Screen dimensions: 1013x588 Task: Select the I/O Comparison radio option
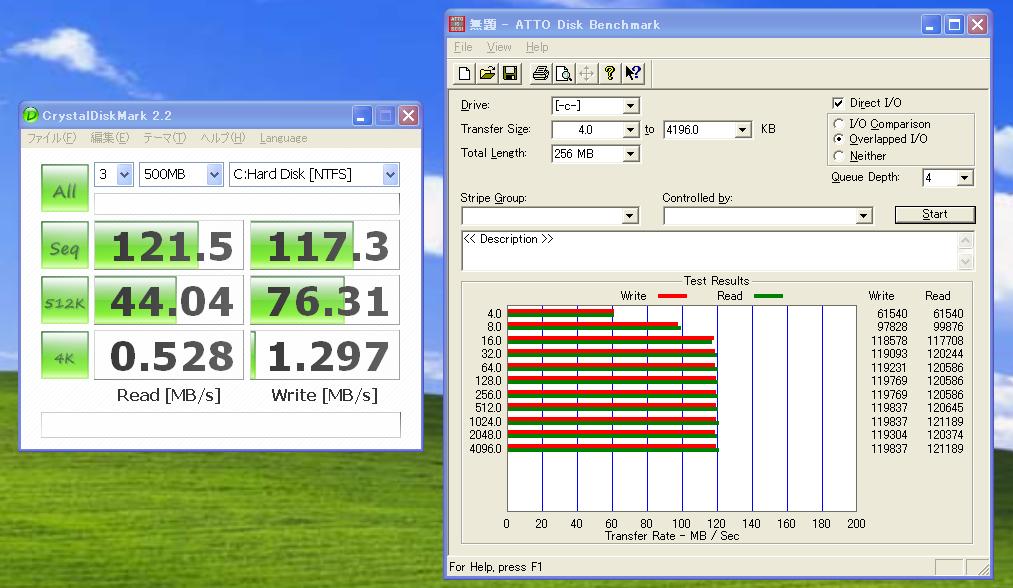pyautogui.click(x=838, y=125)
